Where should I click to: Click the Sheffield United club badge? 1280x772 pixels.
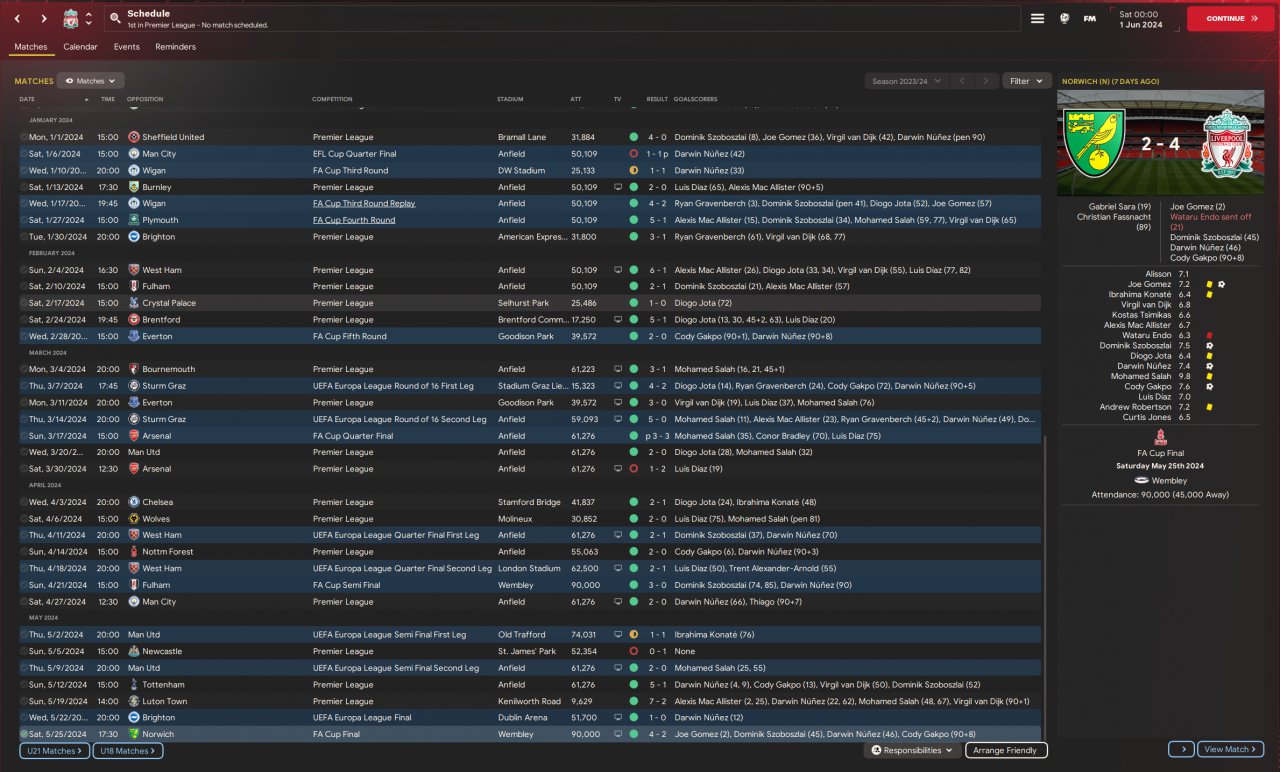tap(134, 137)
